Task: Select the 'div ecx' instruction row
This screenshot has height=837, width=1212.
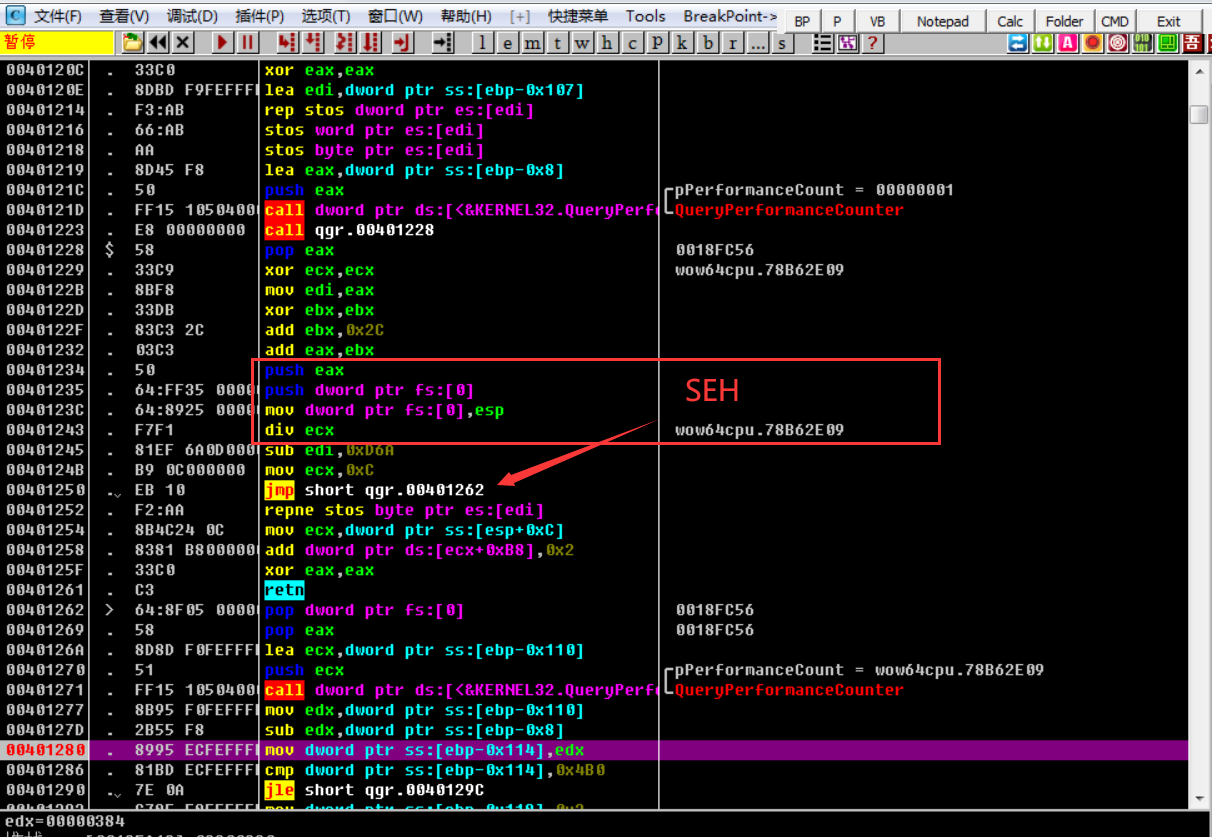Action: [x=596, y=430]
